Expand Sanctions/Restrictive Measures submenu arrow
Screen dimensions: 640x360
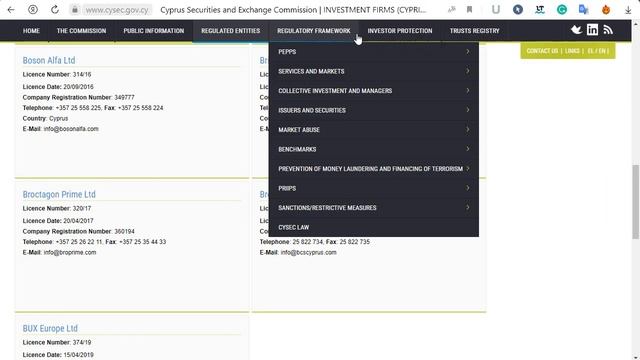pyautogui.click(x=468, y=207)
